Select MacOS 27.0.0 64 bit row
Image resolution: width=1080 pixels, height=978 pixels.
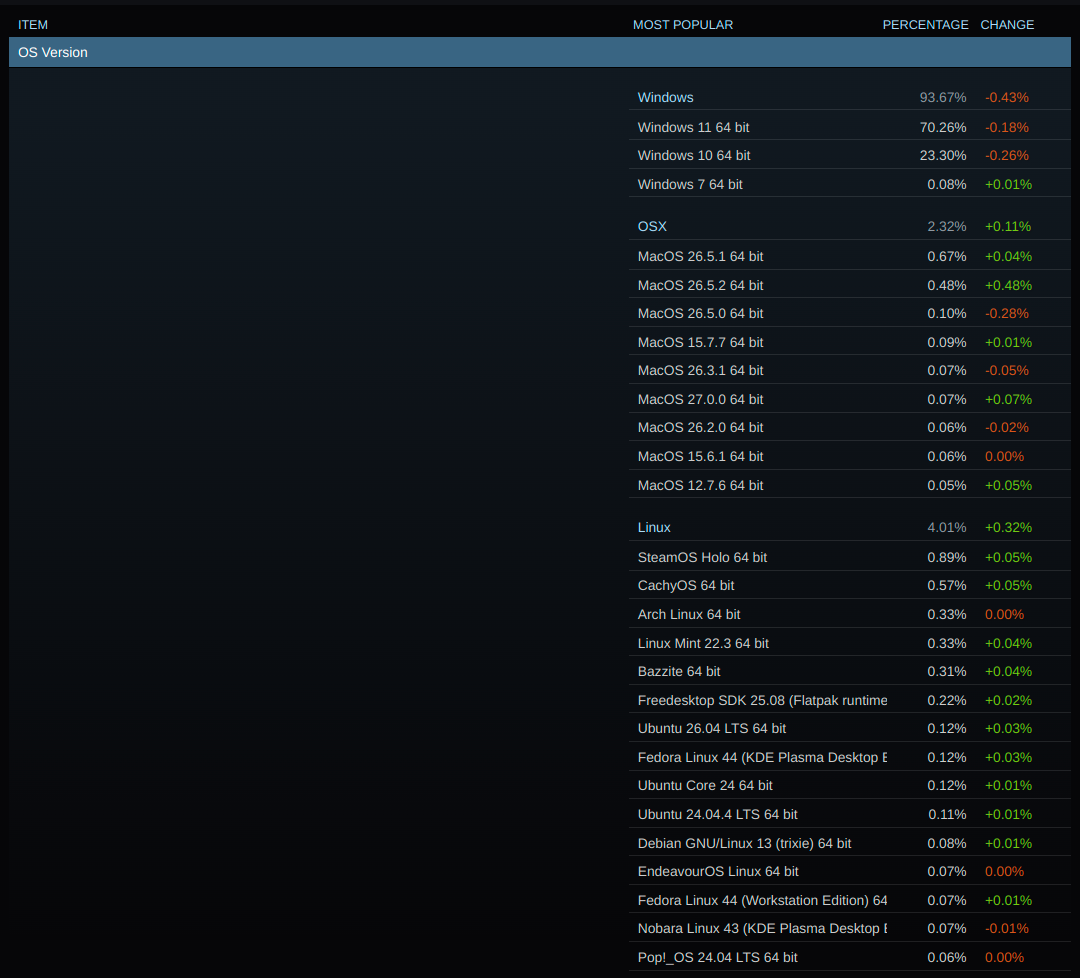click(849, 399)
